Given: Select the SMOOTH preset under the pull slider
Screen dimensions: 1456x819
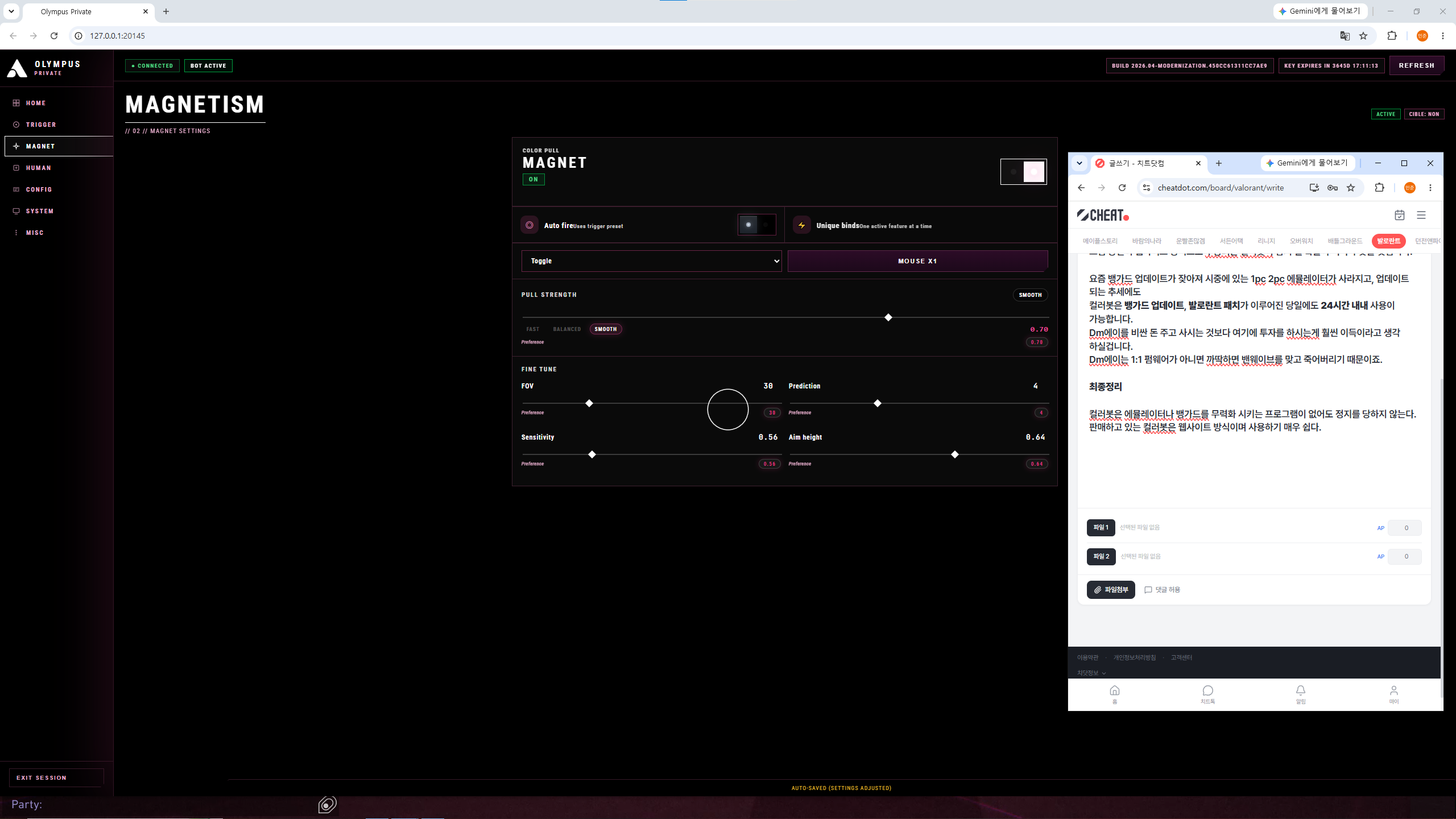Looking at the screenshot, I should pos(606,329).
